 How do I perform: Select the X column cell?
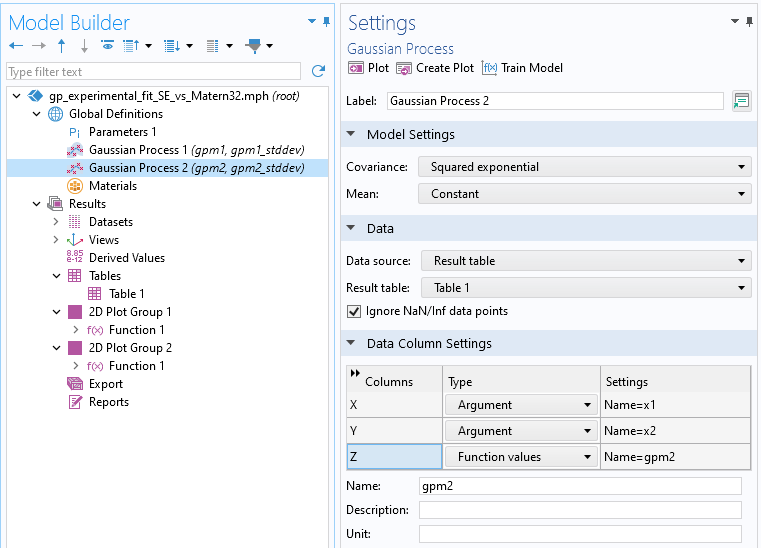(x=395, y=405)
